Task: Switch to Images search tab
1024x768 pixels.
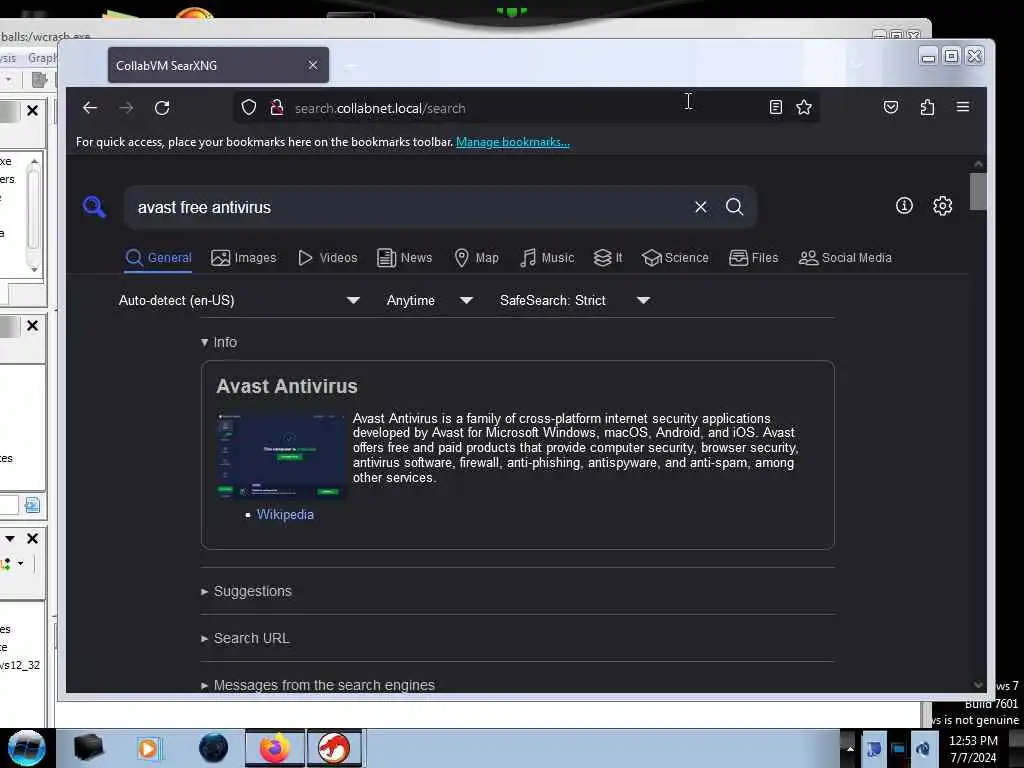Action: pyautogui.click(x=244, y=258)
